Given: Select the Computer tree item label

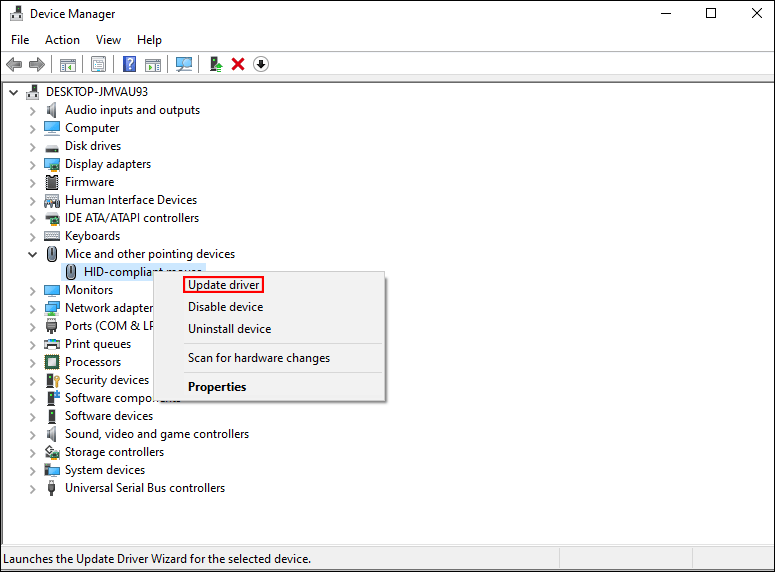Looking at the screenshot, I should pos(92,128).
